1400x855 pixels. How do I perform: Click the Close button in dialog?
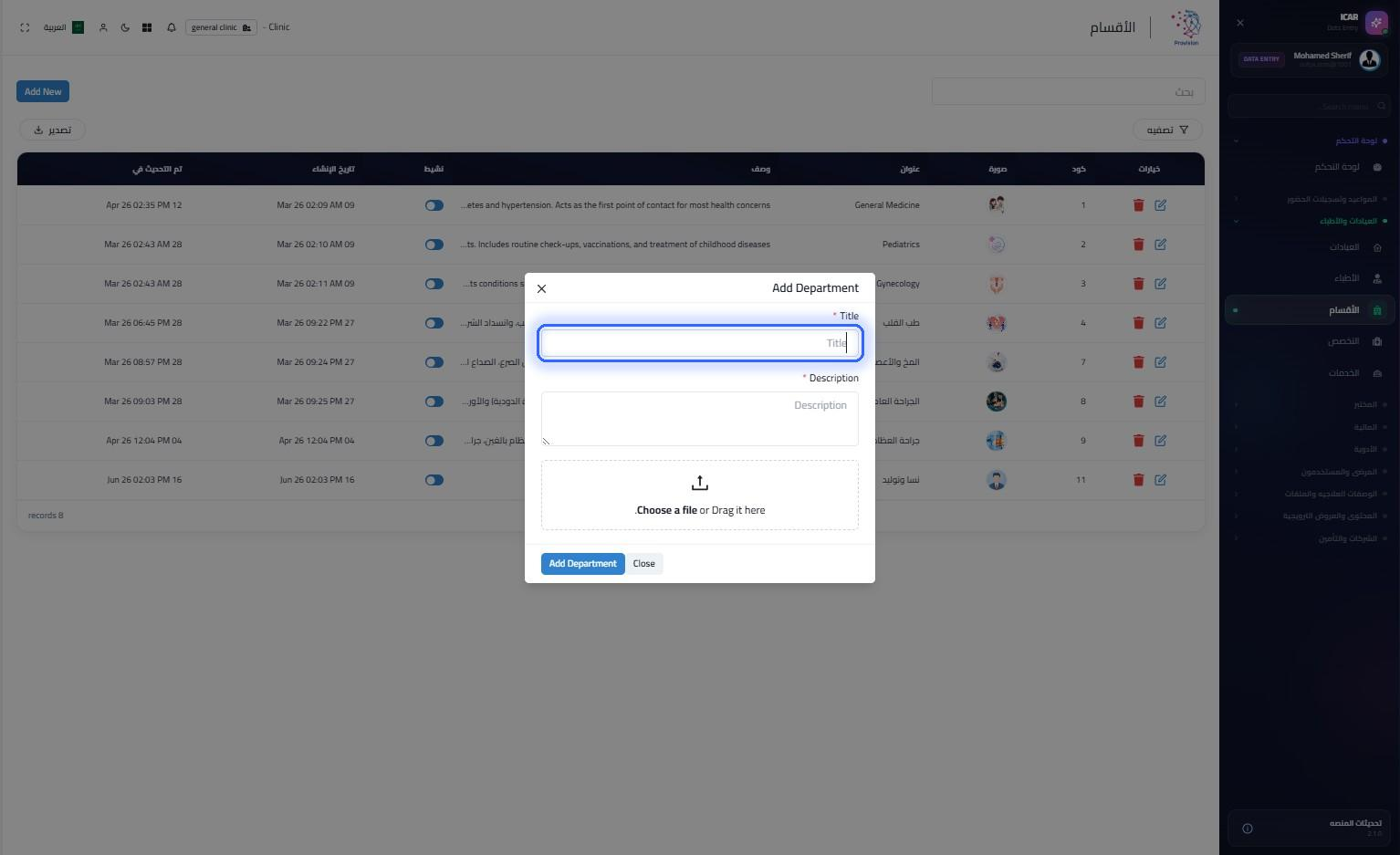[x=644, y=564]
